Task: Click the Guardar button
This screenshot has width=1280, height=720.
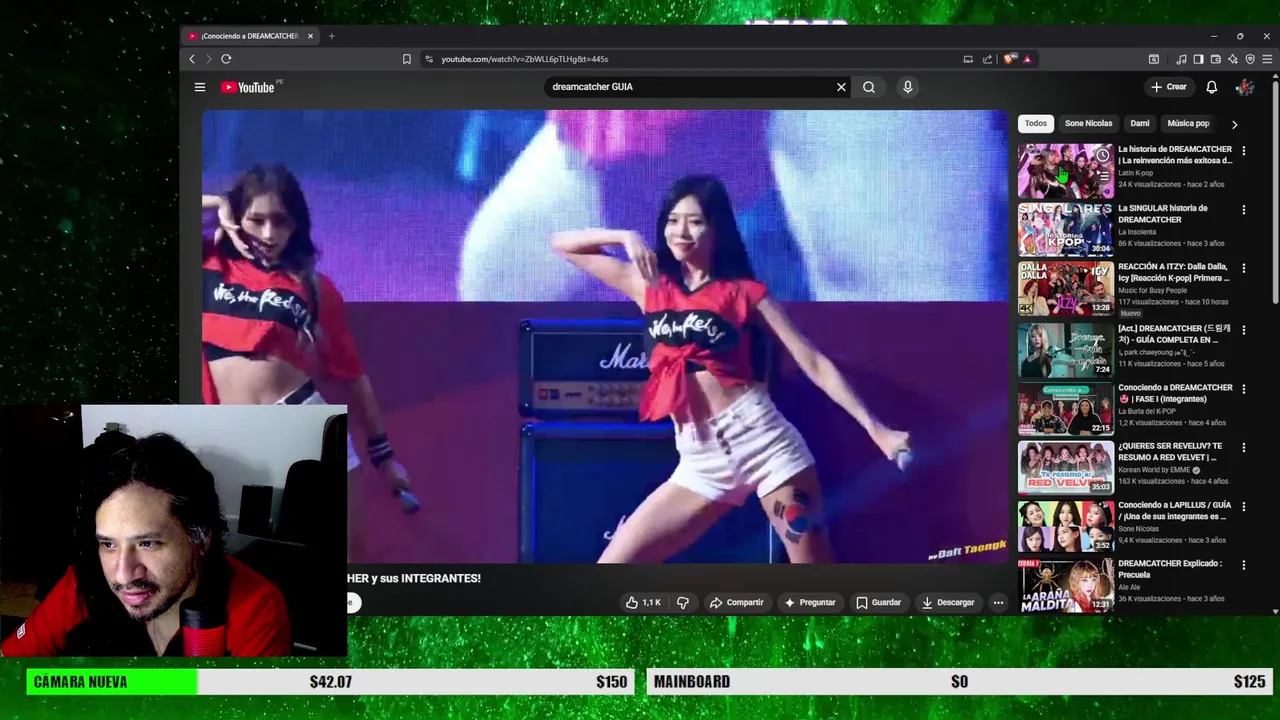Action: point(879,602)
